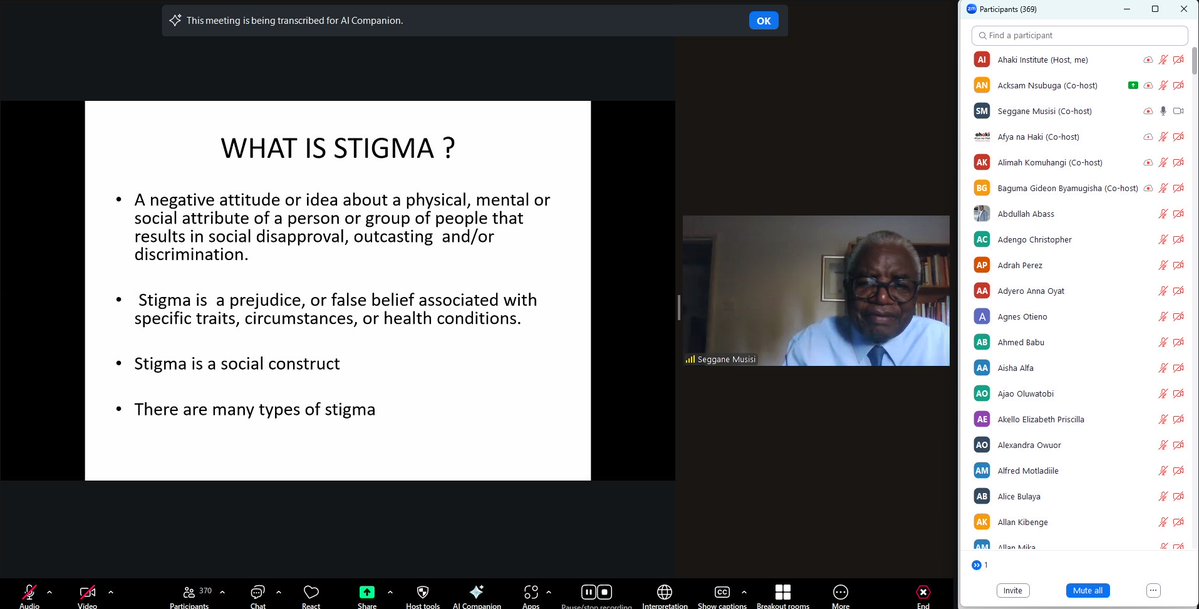Screen dimensions: 1199x609
Task: Click Agnes Otieno's camera-off icon
Action: click(1178, 317)
